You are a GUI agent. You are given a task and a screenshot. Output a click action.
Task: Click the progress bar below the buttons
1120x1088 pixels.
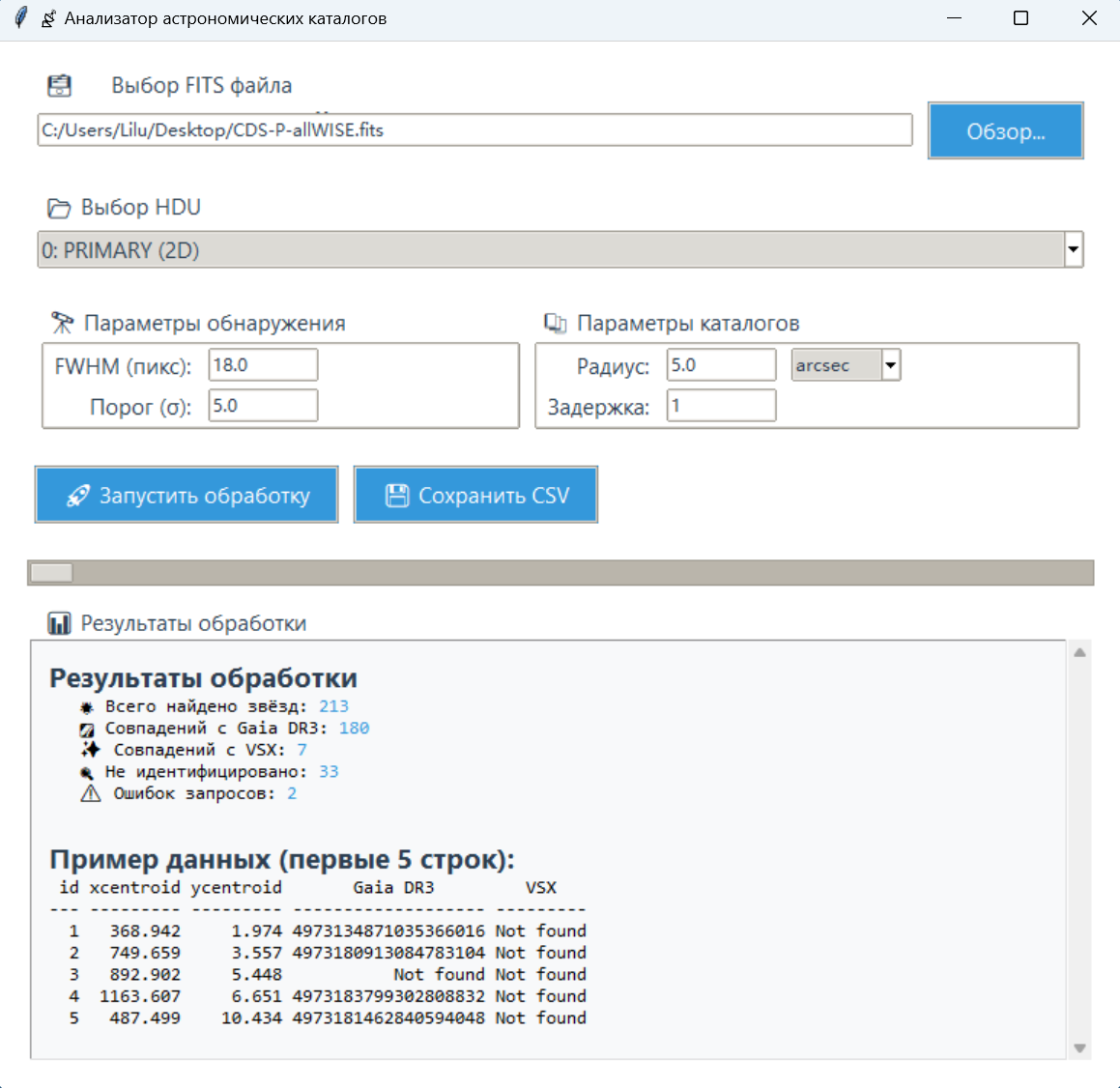[560, 572]
